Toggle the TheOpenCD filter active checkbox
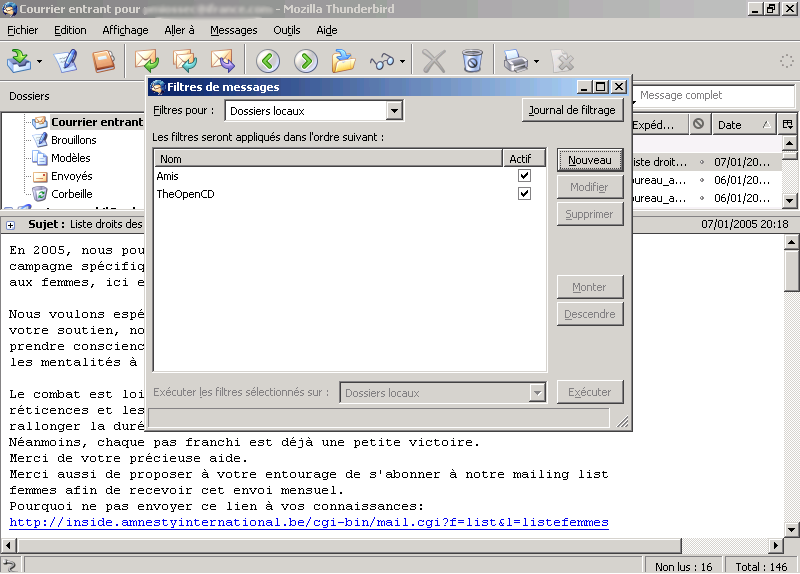Screen dimensions: 800x574 click(x=524, y=194)
